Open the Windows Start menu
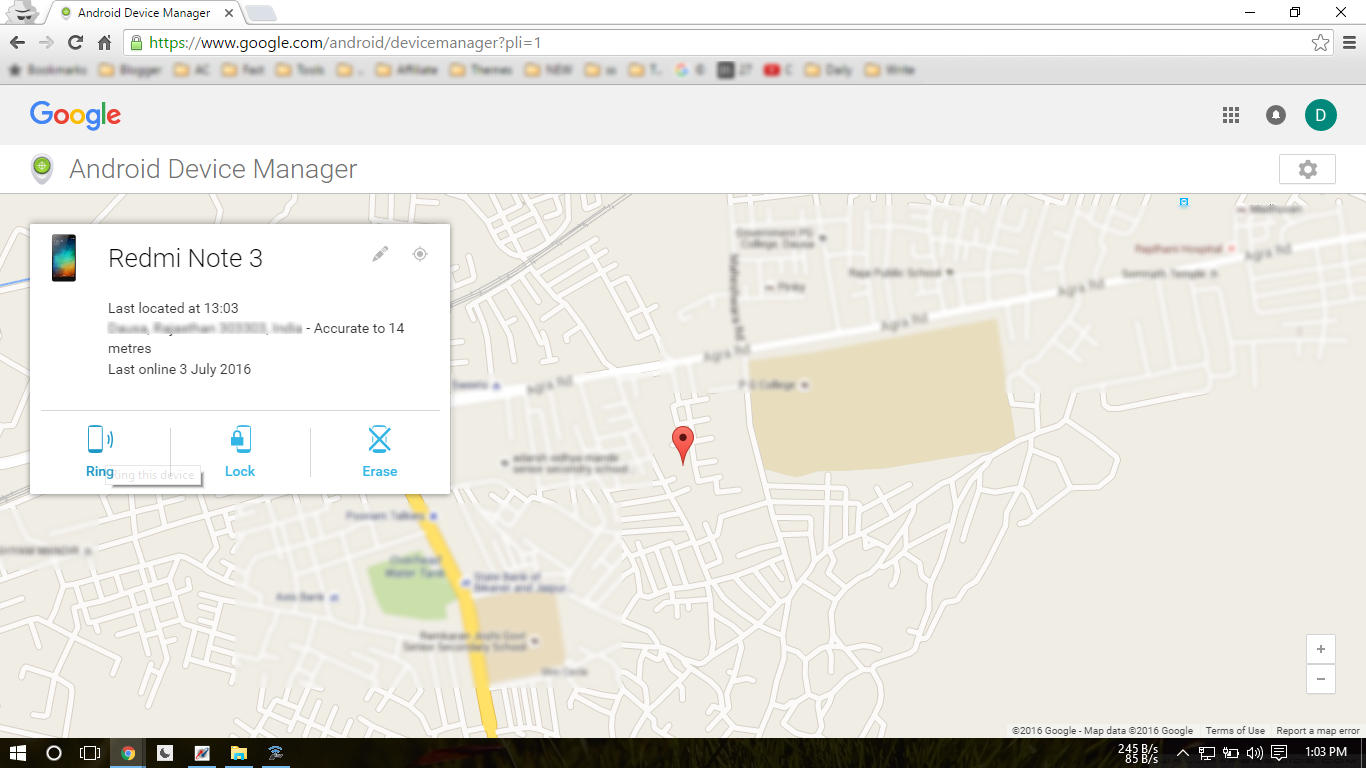 [x=17, y=753]
